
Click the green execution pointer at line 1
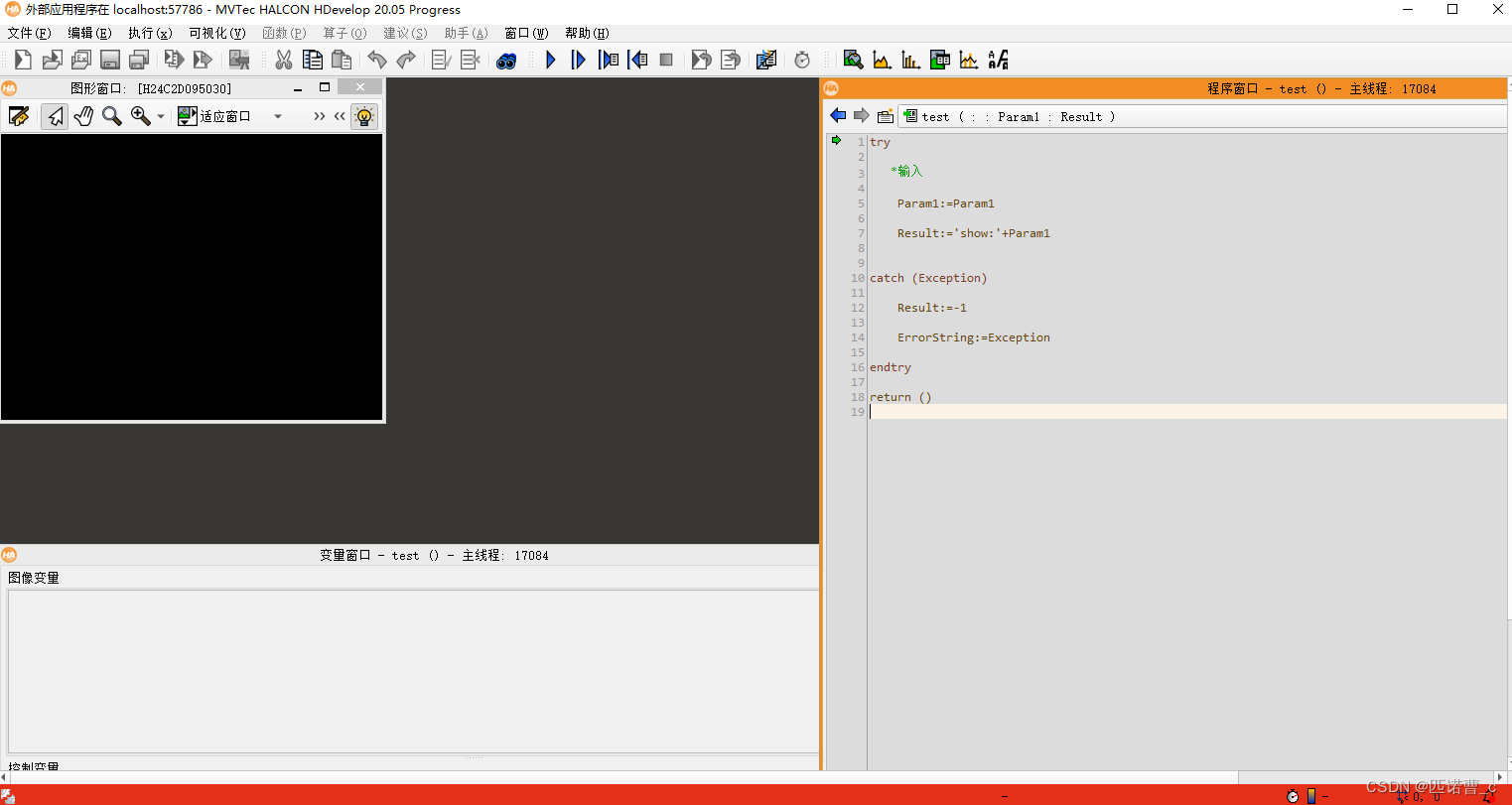coord(835,140)
